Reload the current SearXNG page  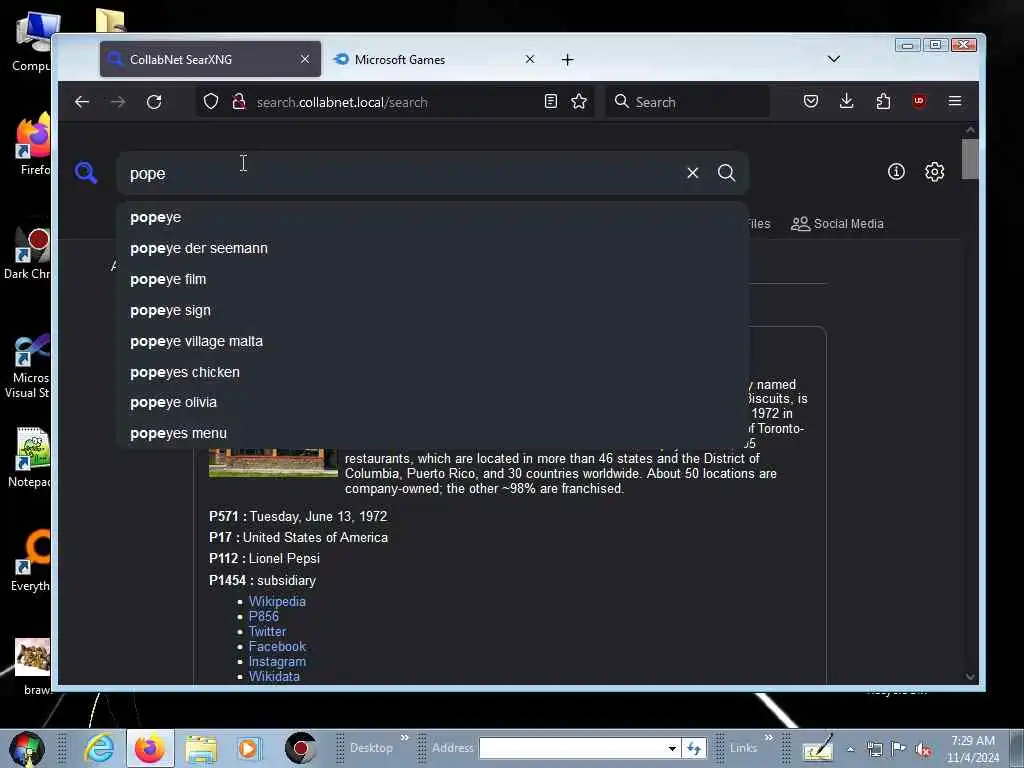click(154, 102)
